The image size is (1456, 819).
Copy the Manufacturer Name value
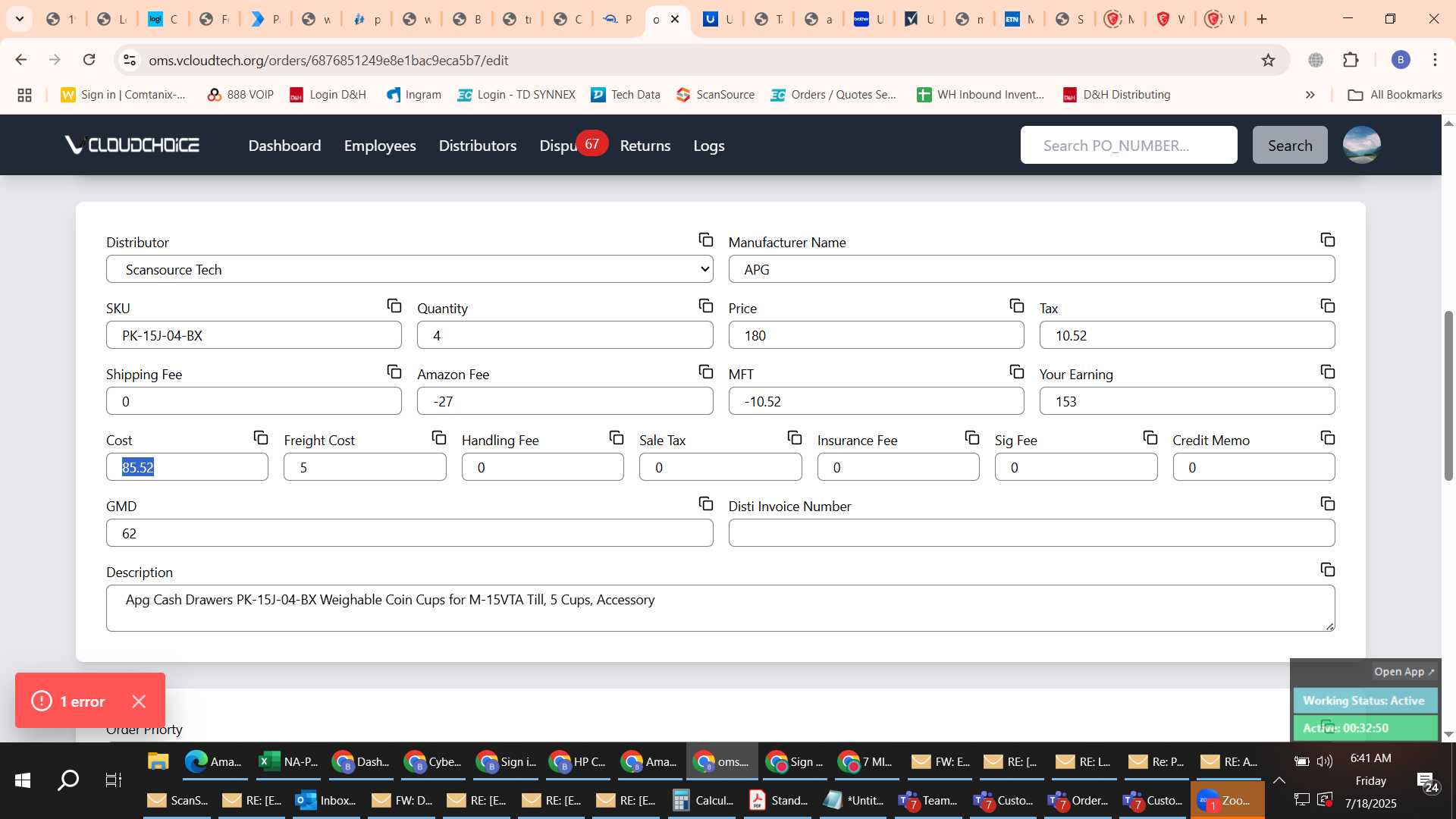(x=1327, y=240)
